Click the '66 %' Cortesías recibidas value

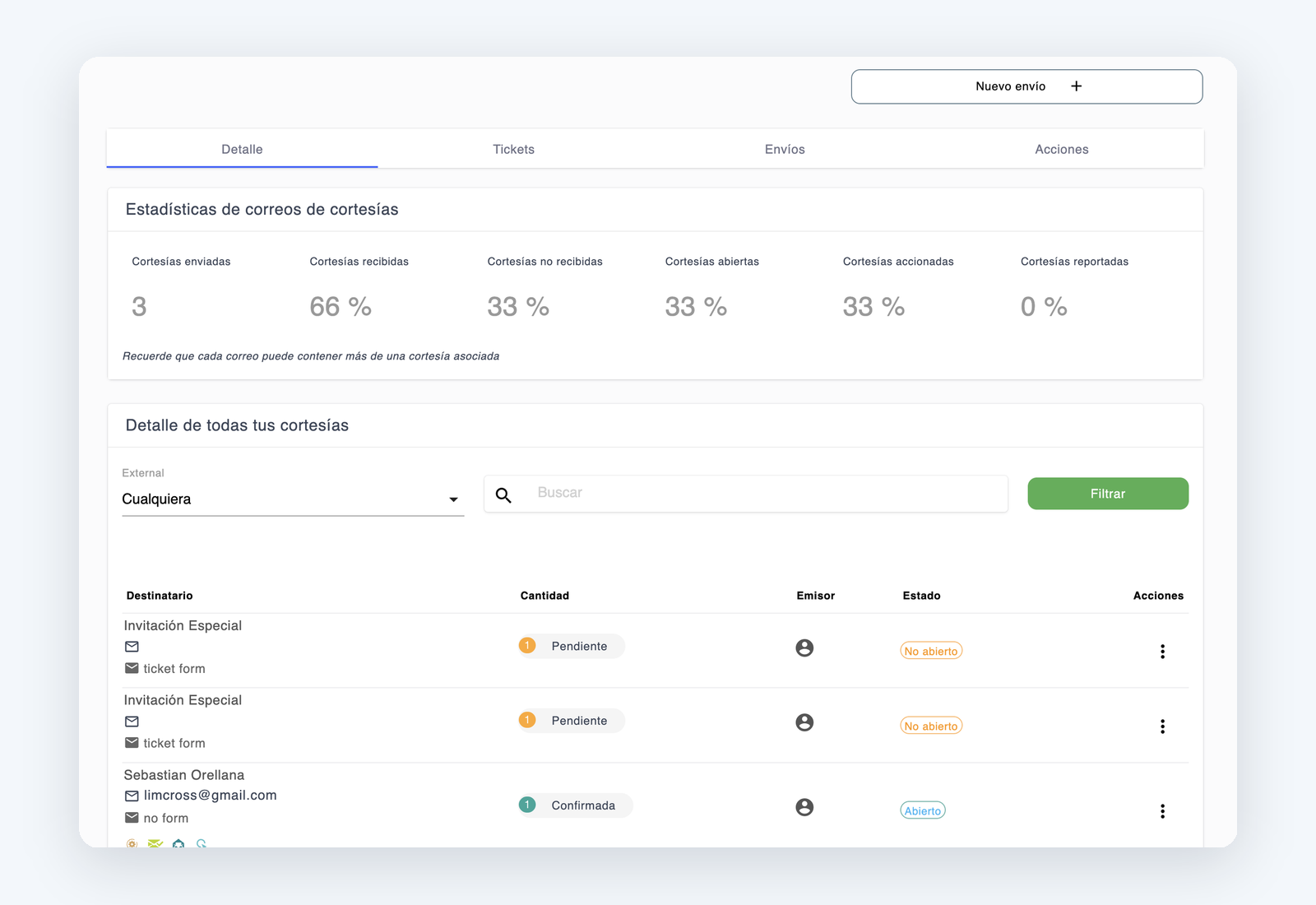click(341, 307)
